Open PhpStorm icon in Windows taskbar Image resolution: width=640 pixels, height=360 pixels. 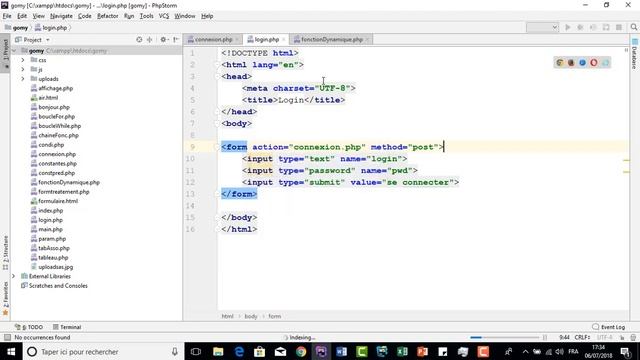(321, 351)
